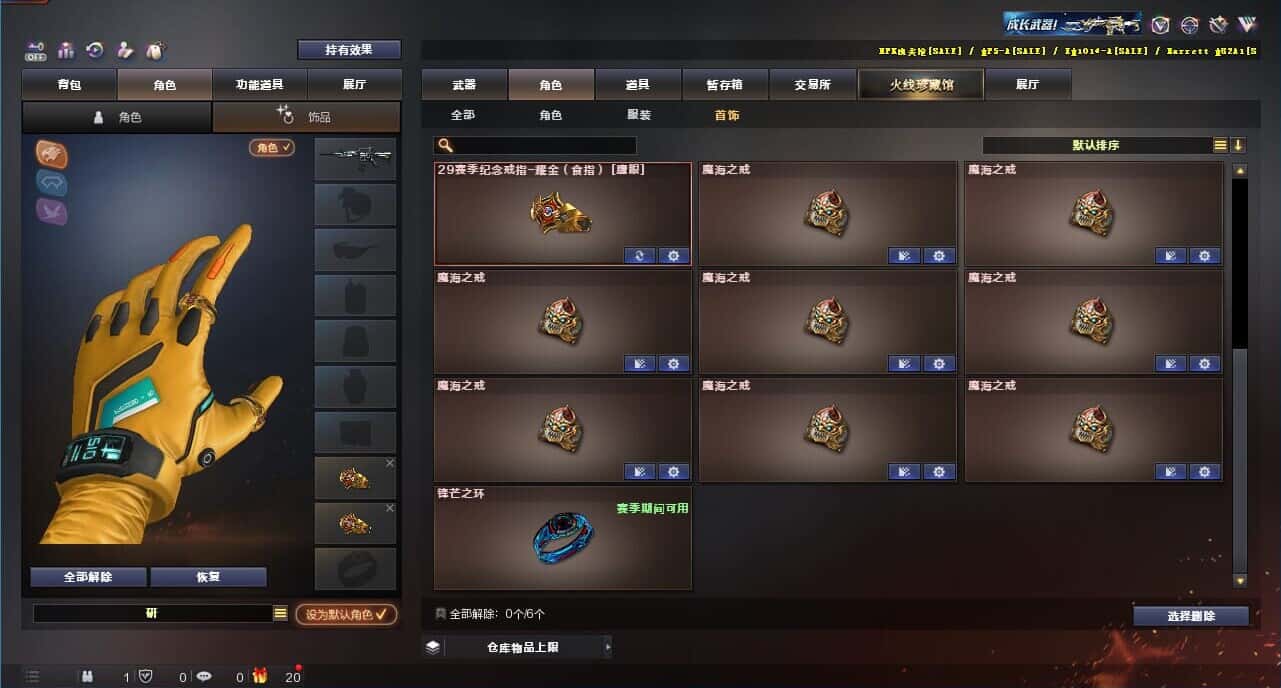This screenshot has height=688, width=1281.
Task: Open the bar chart statistics icon
Action: click(x=67, y=49)
